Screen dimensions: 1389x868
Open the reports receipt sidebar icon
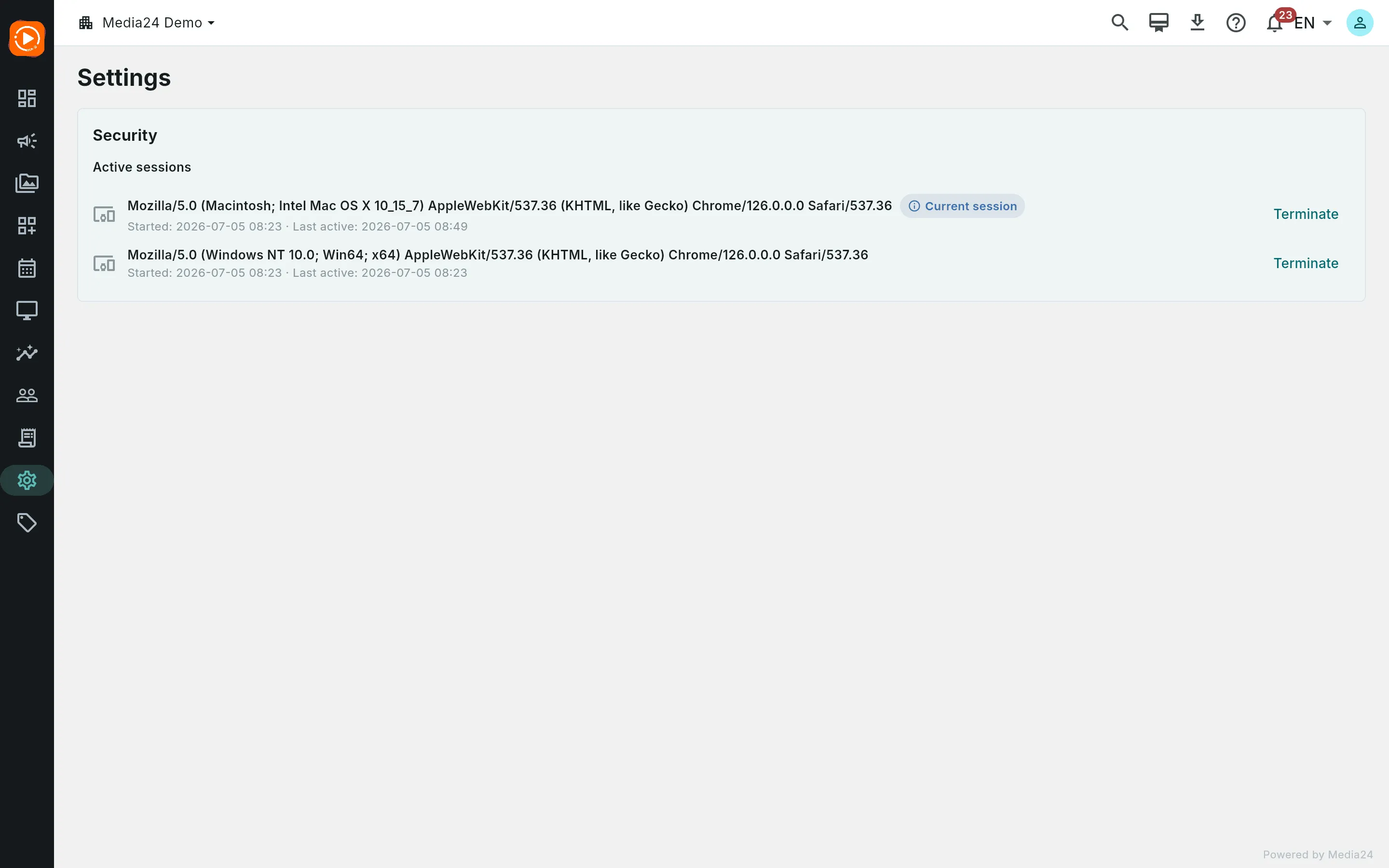tap(27, 438)
